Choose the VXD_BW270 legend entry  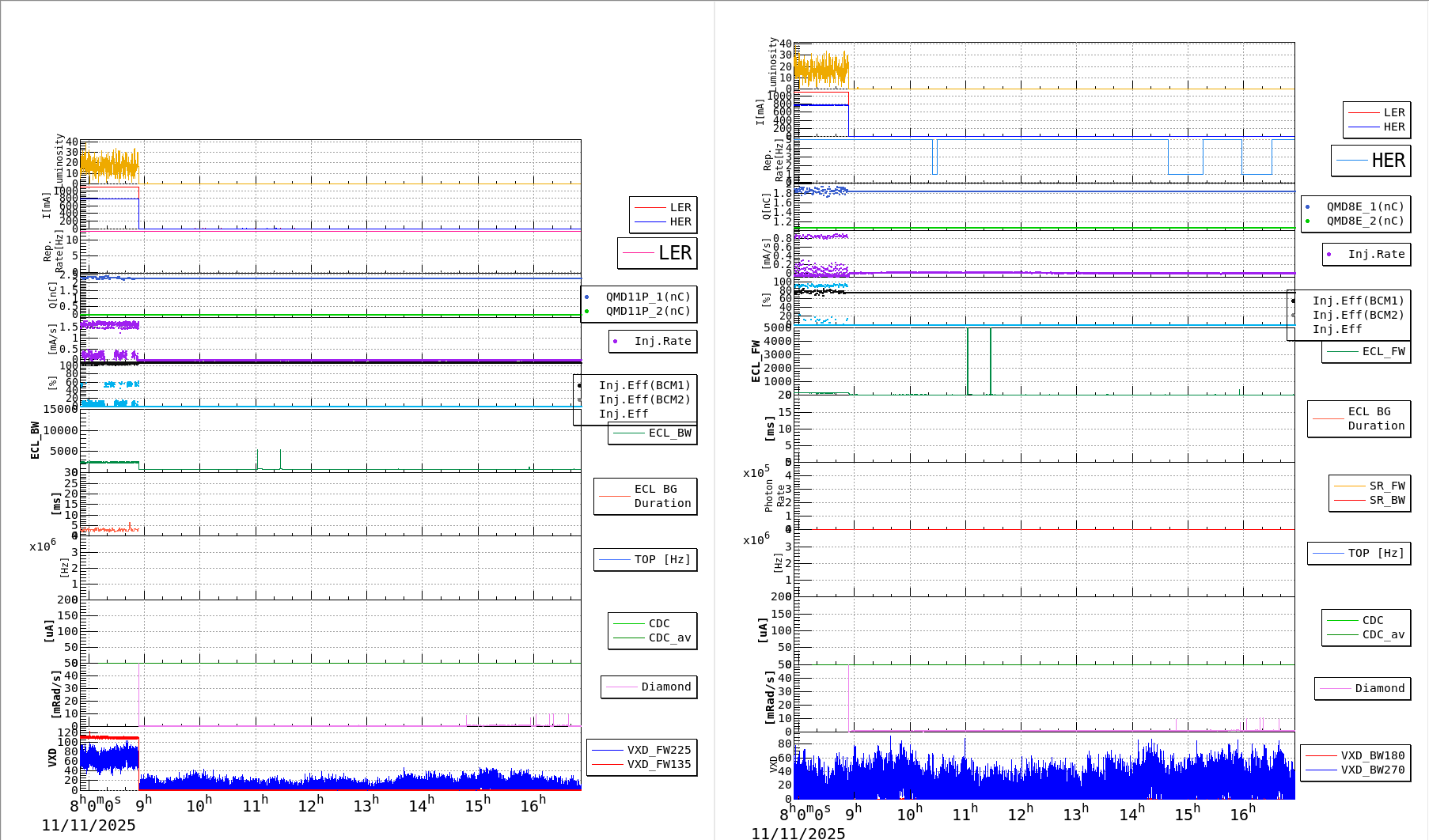[1372, 770]
